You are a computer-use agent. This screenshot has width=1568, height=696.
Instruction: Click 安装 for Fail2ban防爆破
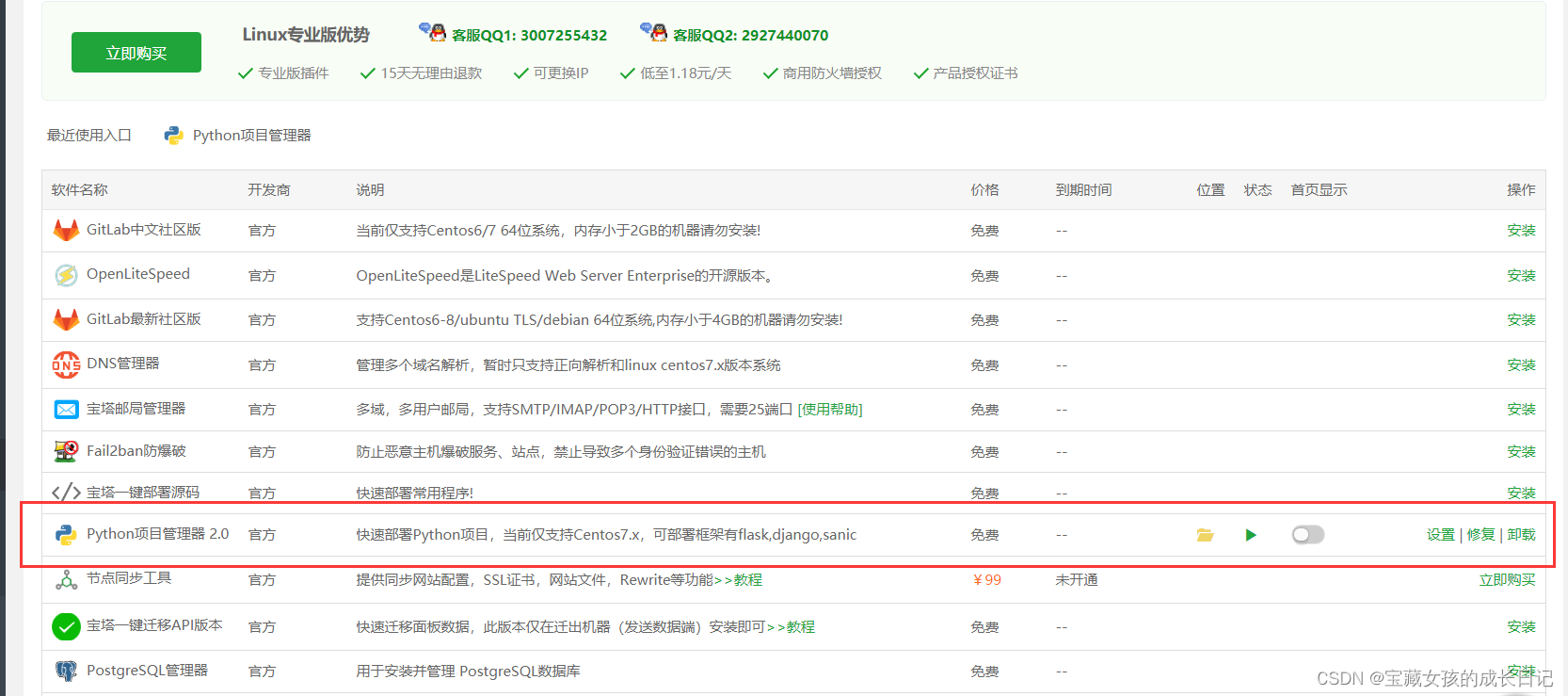click(x=1521, y=452)
